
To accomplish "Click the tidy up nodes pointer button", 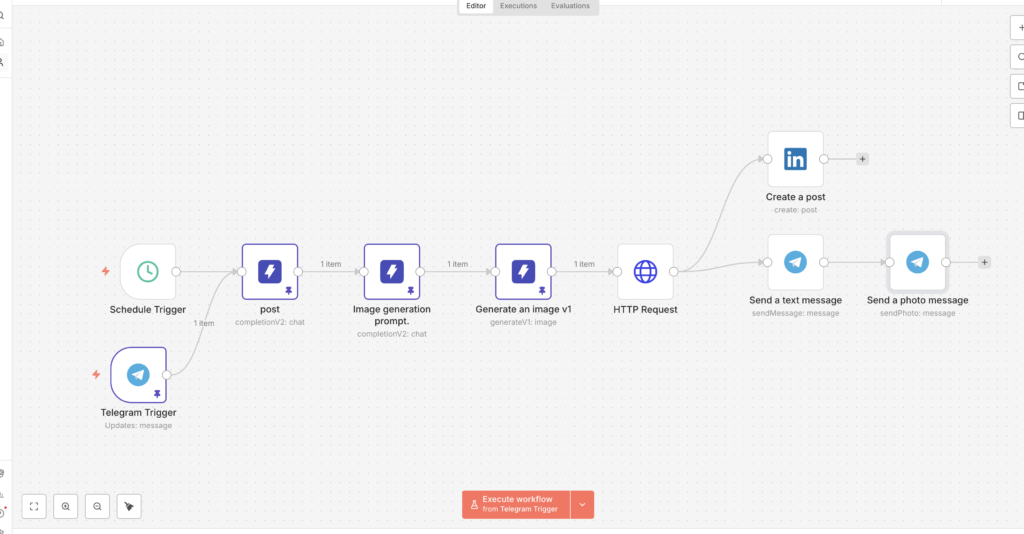I will pyautogui.click(x=129, y=506).
